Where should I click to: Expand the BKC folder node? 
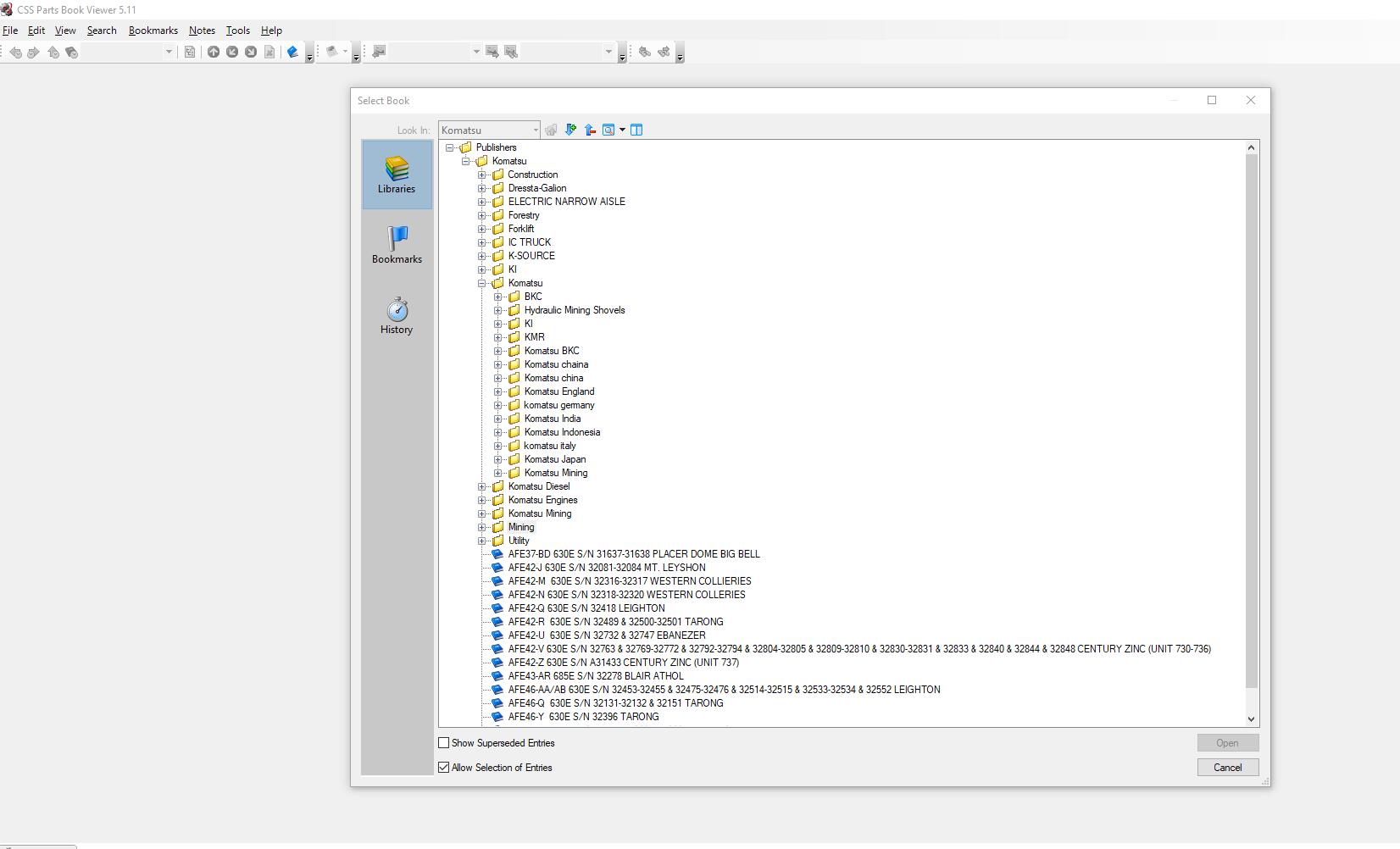tap(497, 297)
